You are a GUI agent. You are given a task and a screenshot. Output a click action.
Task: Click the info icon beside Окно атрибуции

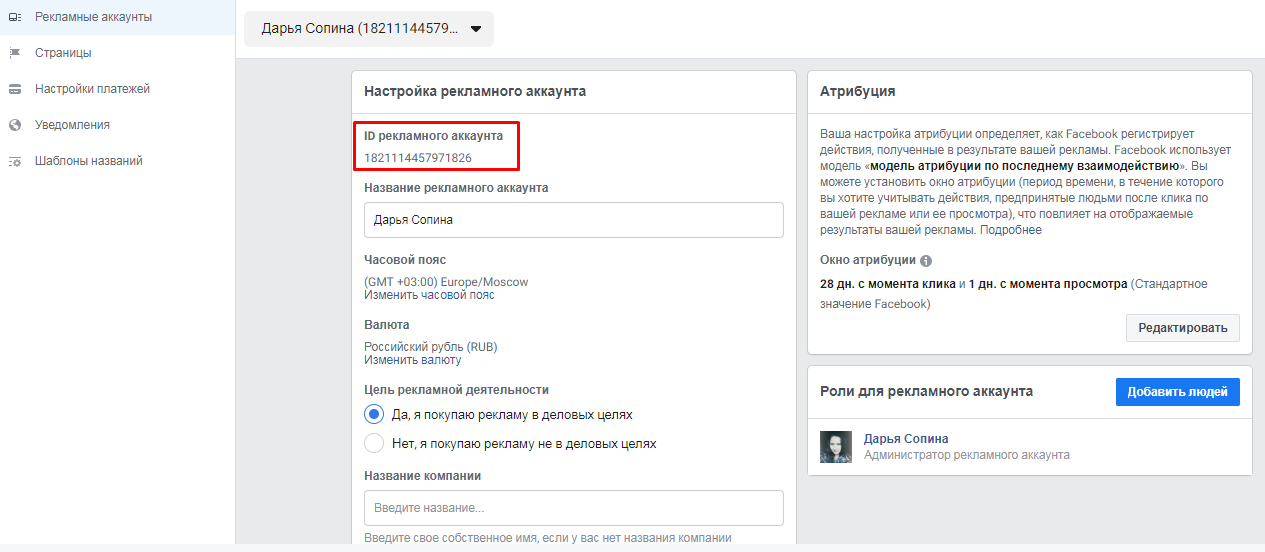pyautogui.click(x=926, y=261)
